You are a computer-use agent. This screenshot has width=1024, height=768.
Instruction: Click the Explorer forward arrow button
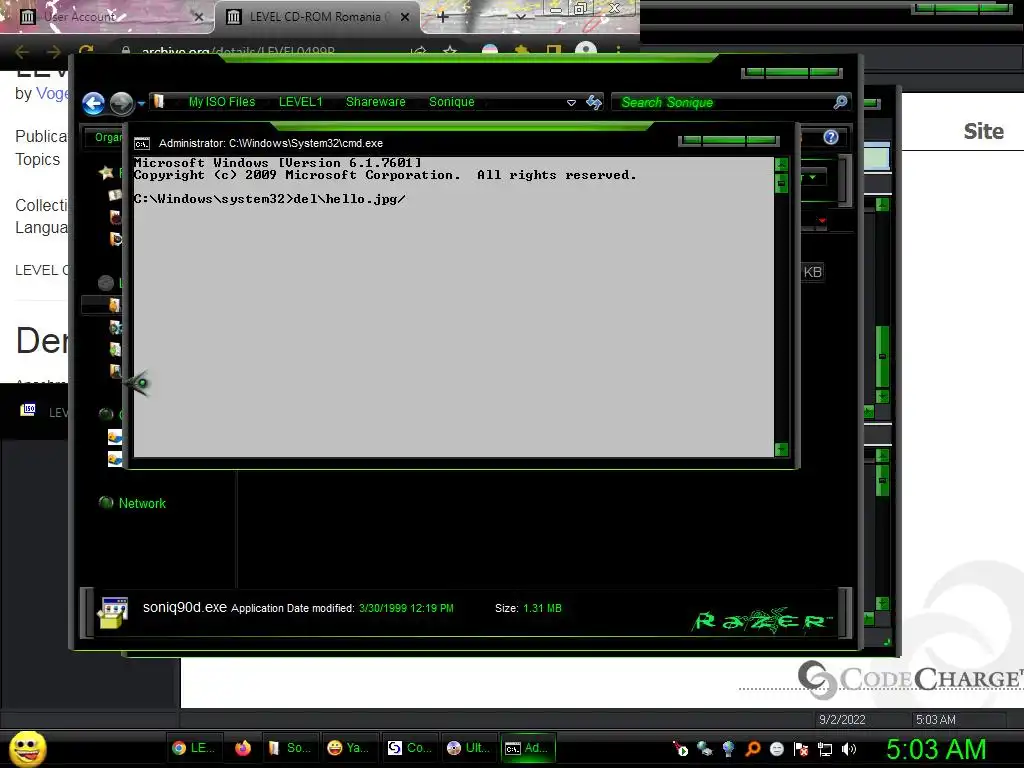click(121, 103)
